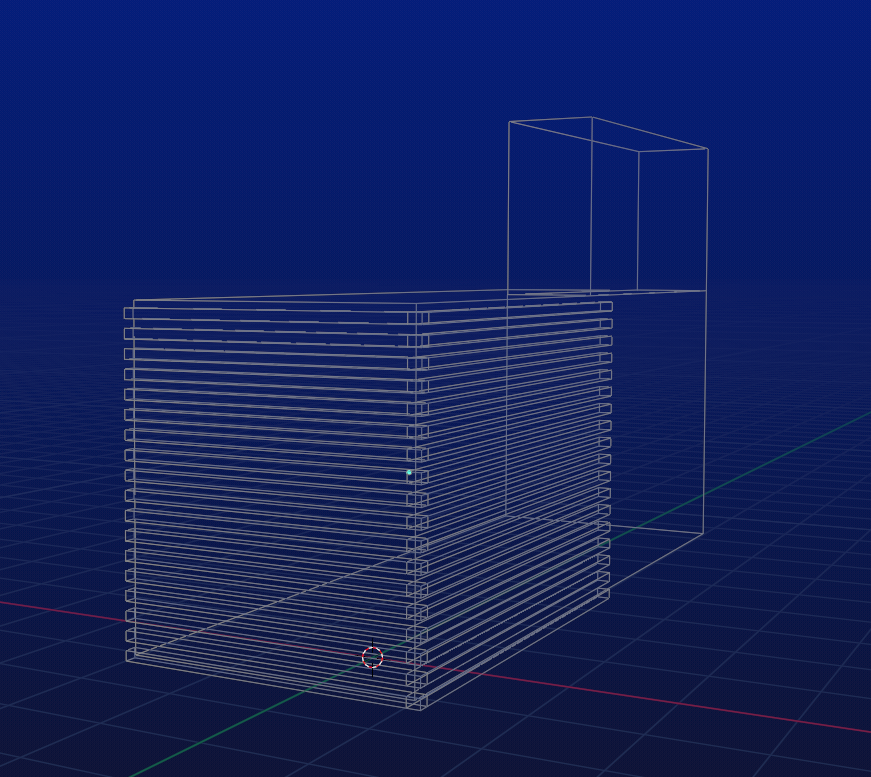Select the stacked horizontal slats wireframe object
This screenshot has height=777, width=871.
(368, 504)
